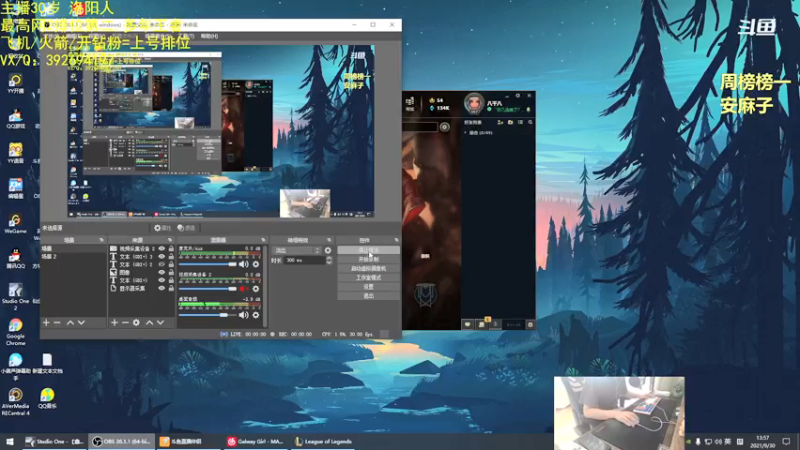Open Google Chrome desktop shortcut

click(x=15, y=332)
